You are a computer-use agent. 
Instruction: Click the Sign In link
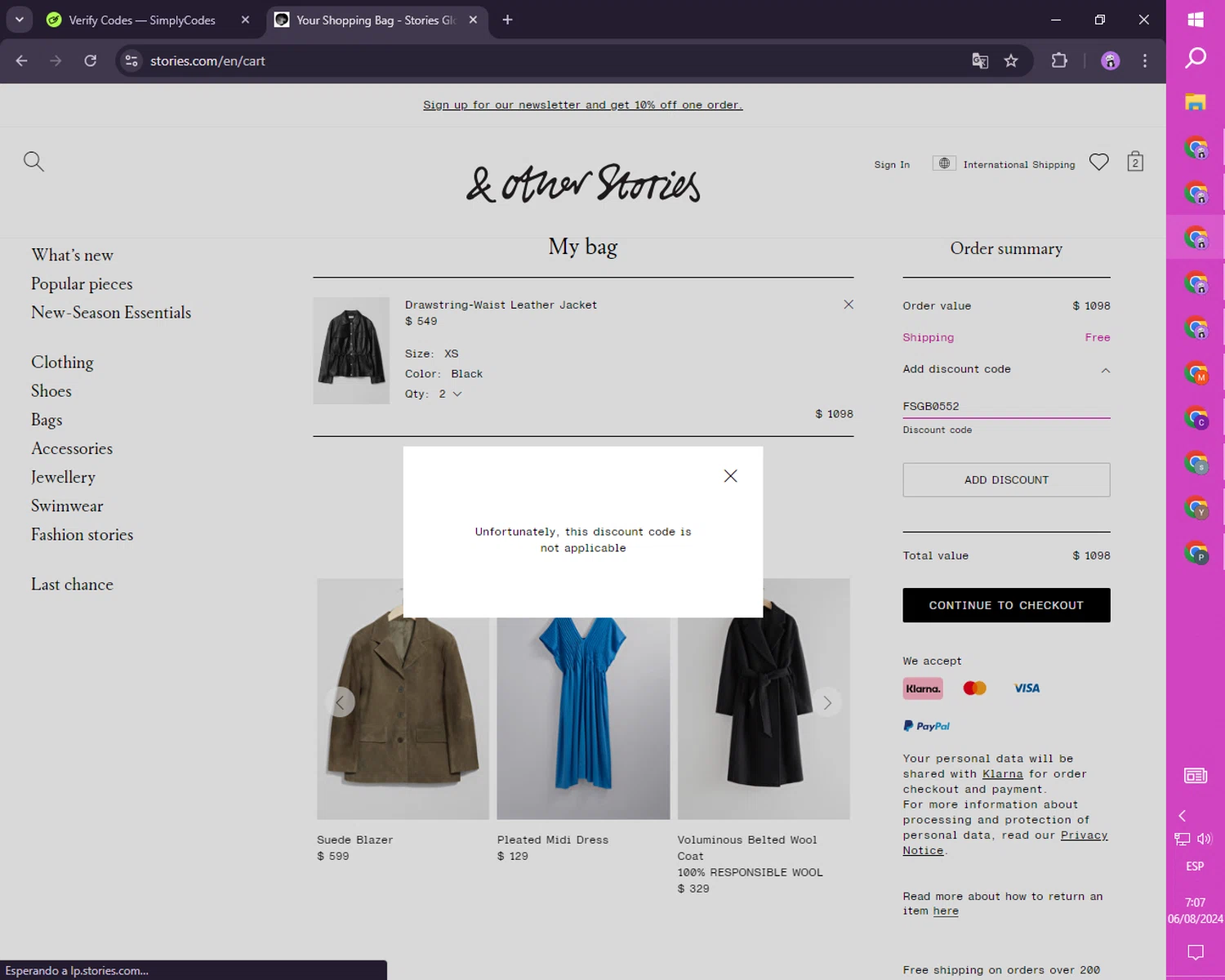[892, 164]
